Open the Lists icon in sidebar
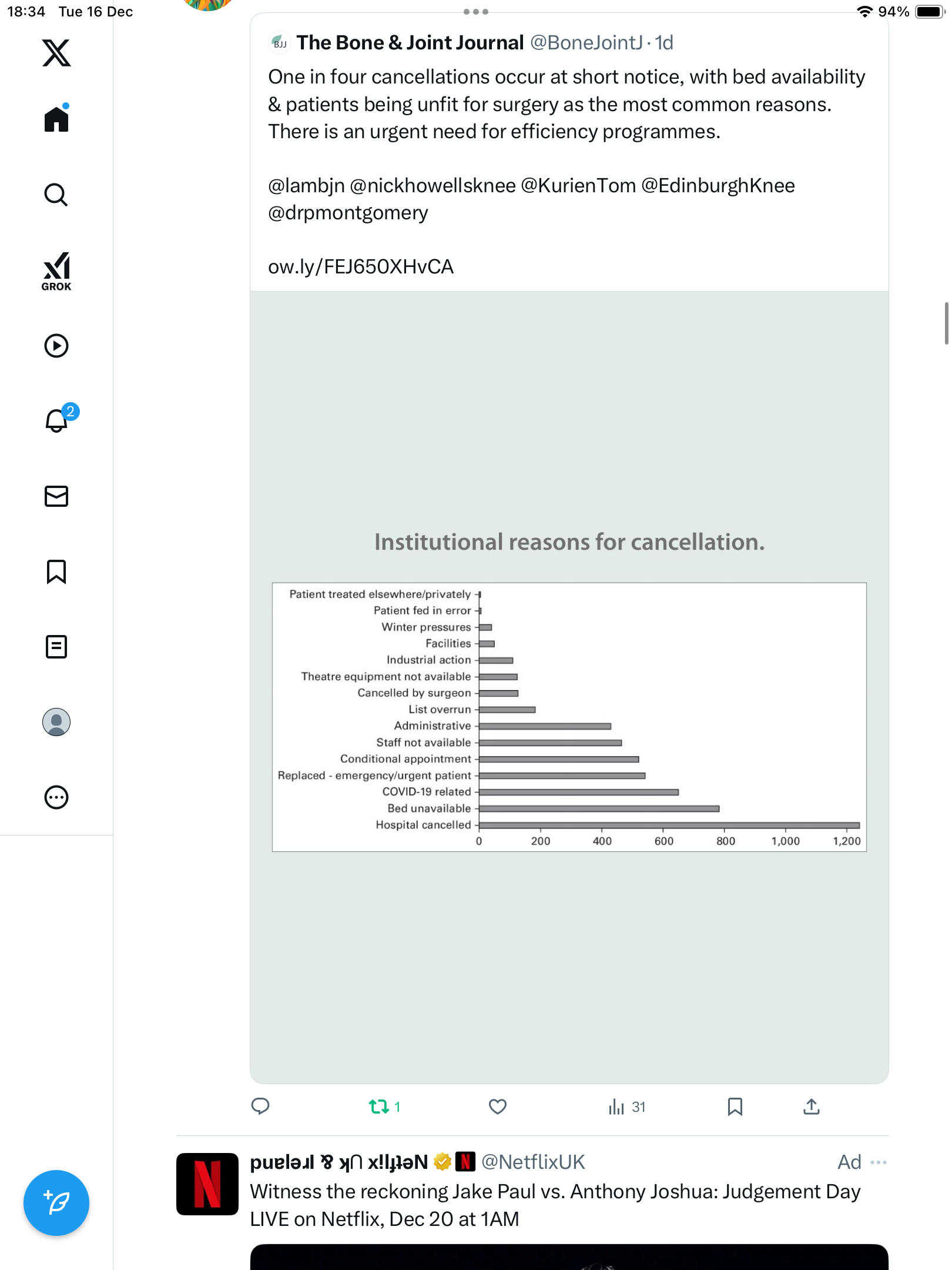The width and height of the screenshot is (952, 1270). pos(56,647)
